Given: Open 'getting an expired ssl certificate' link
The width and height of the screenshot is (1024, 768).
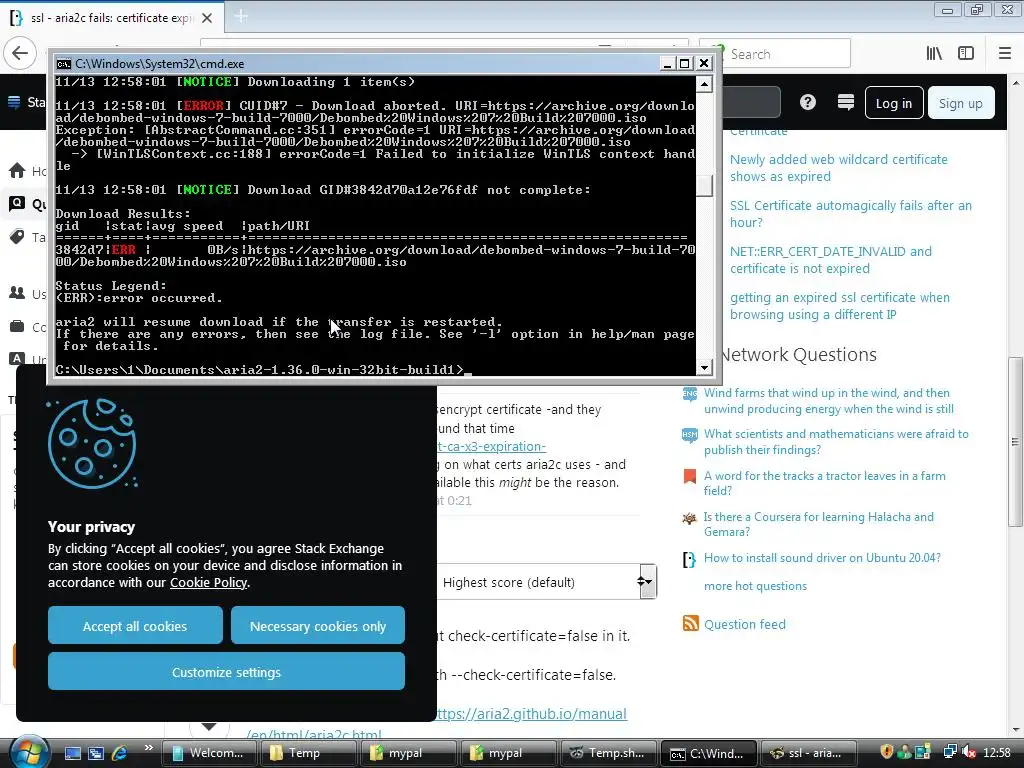Looking at the screenshot, I should tap(839, 306).
